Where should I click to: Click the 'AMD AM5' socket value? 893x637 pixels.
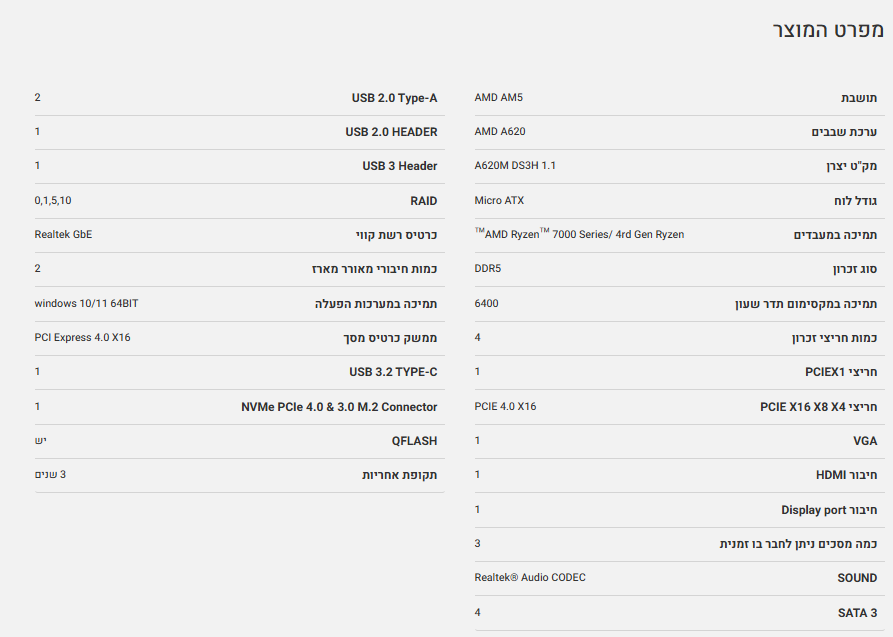[x=498, y=98]
